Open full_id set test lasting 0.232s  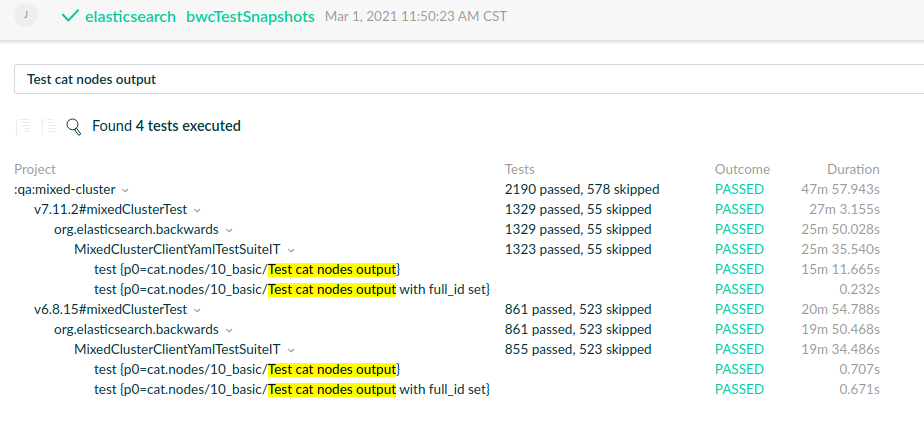click(x=292, y=290)
